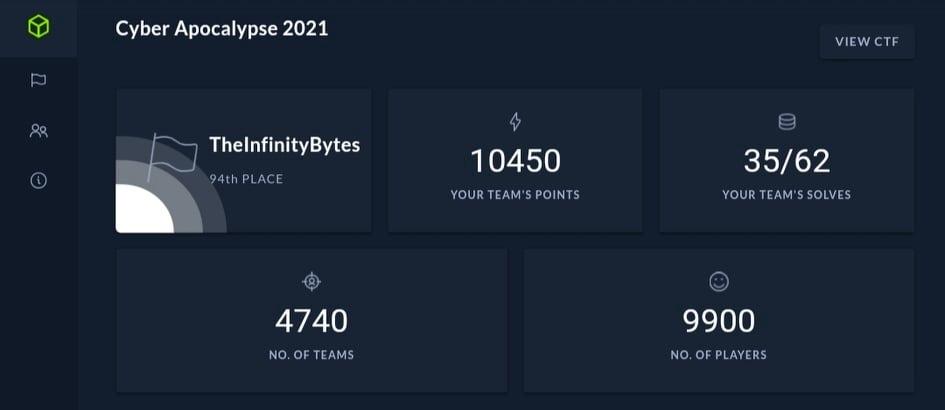Select the Cyber Apocalypse 2021 title
The height and width of the screenshot is (410, 945).
222,29
